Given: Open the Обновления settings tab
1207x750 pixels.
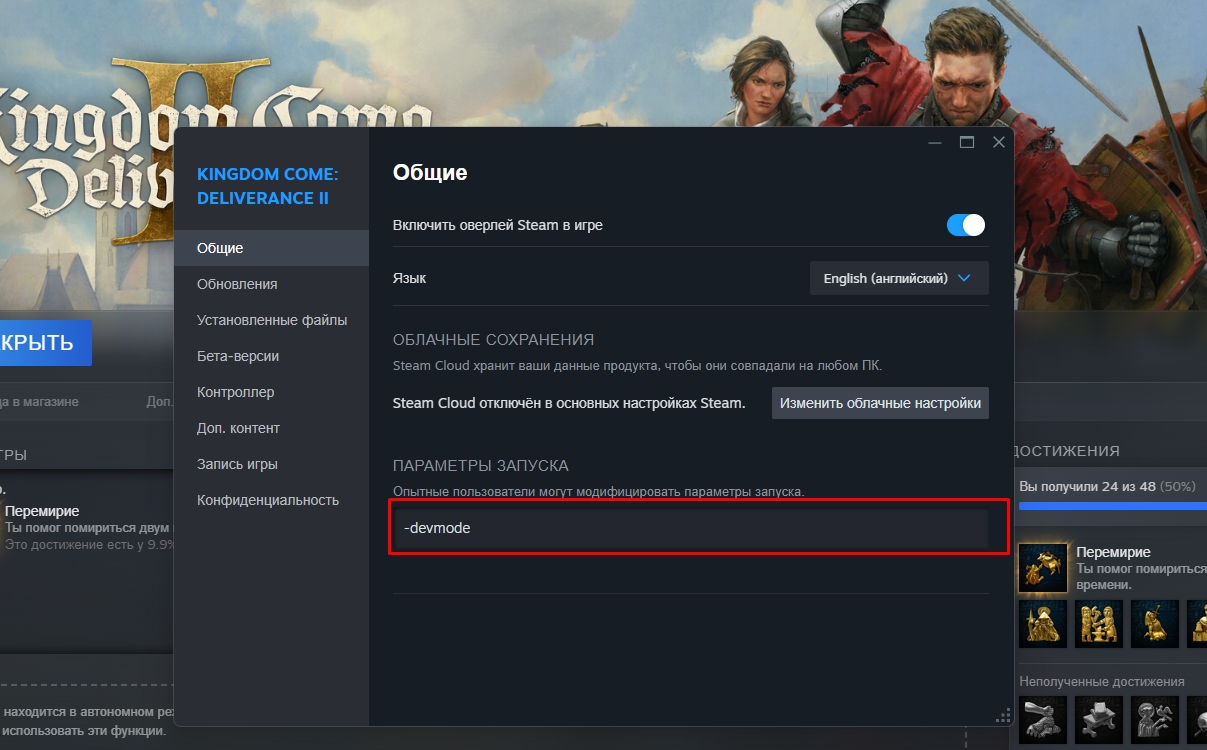Looking at the screenshot, I should coord(271,284).
